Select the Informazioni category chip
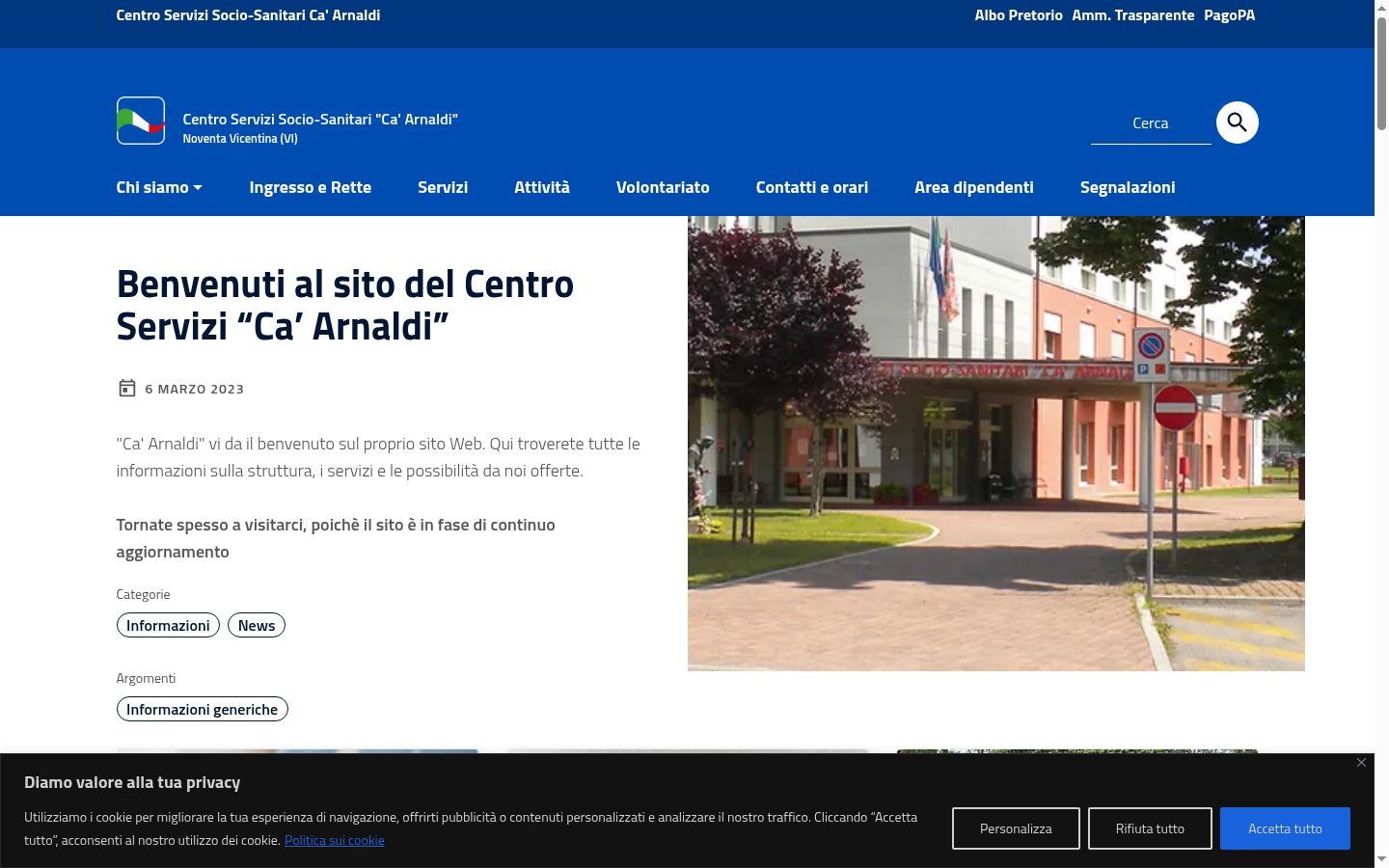The height and width of the screenshot is (868, 1389). coord(168,626)
